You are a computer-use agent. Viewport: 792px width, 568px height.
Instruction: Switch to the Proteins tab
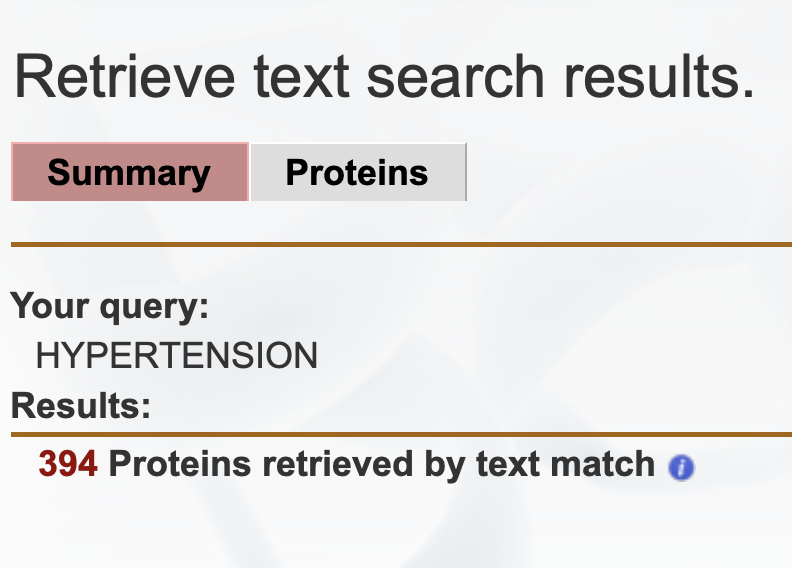(x=357, y=173)
